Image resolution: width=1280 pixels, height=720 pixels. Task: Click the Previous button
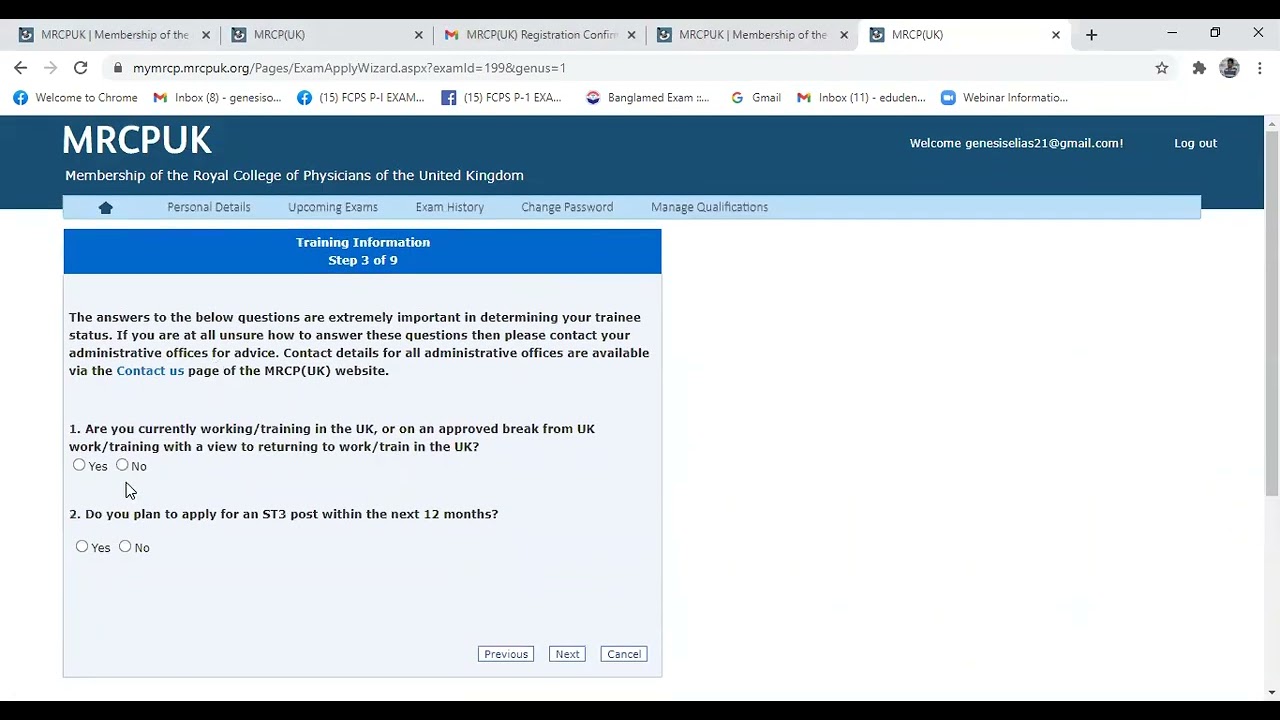pos(506,654)
